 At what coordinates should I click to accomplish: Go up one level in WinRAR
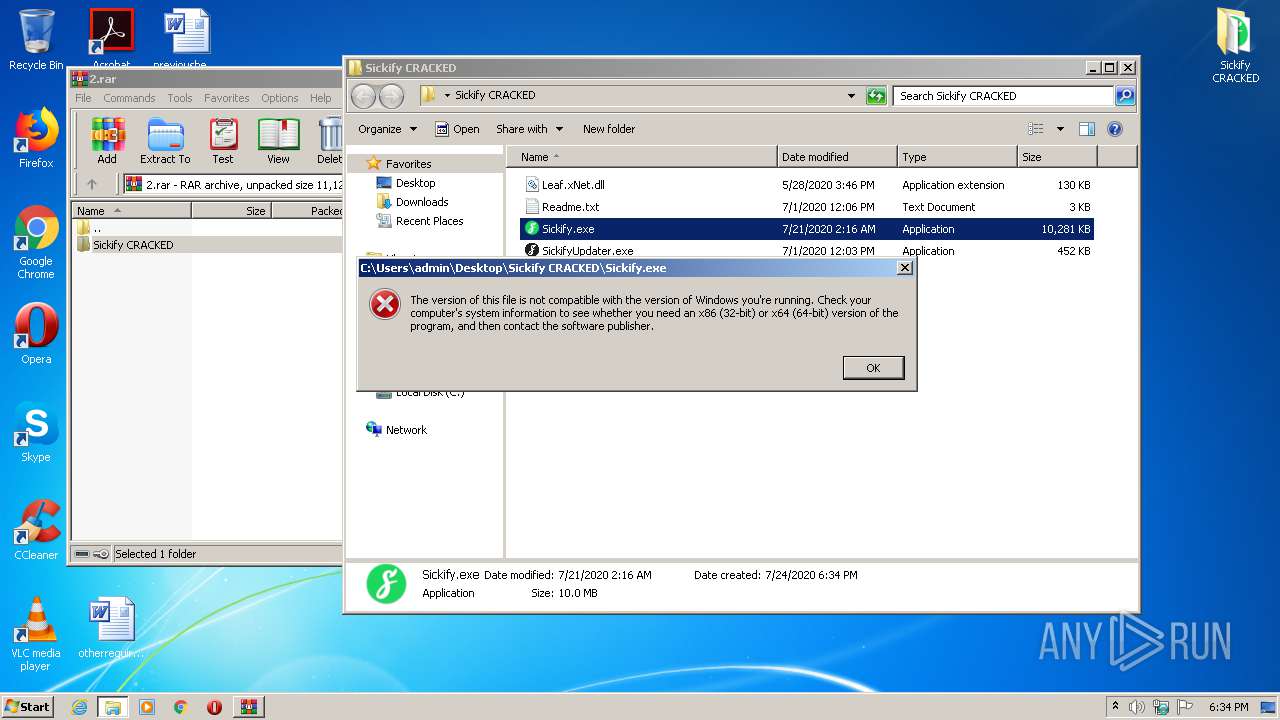92,184
